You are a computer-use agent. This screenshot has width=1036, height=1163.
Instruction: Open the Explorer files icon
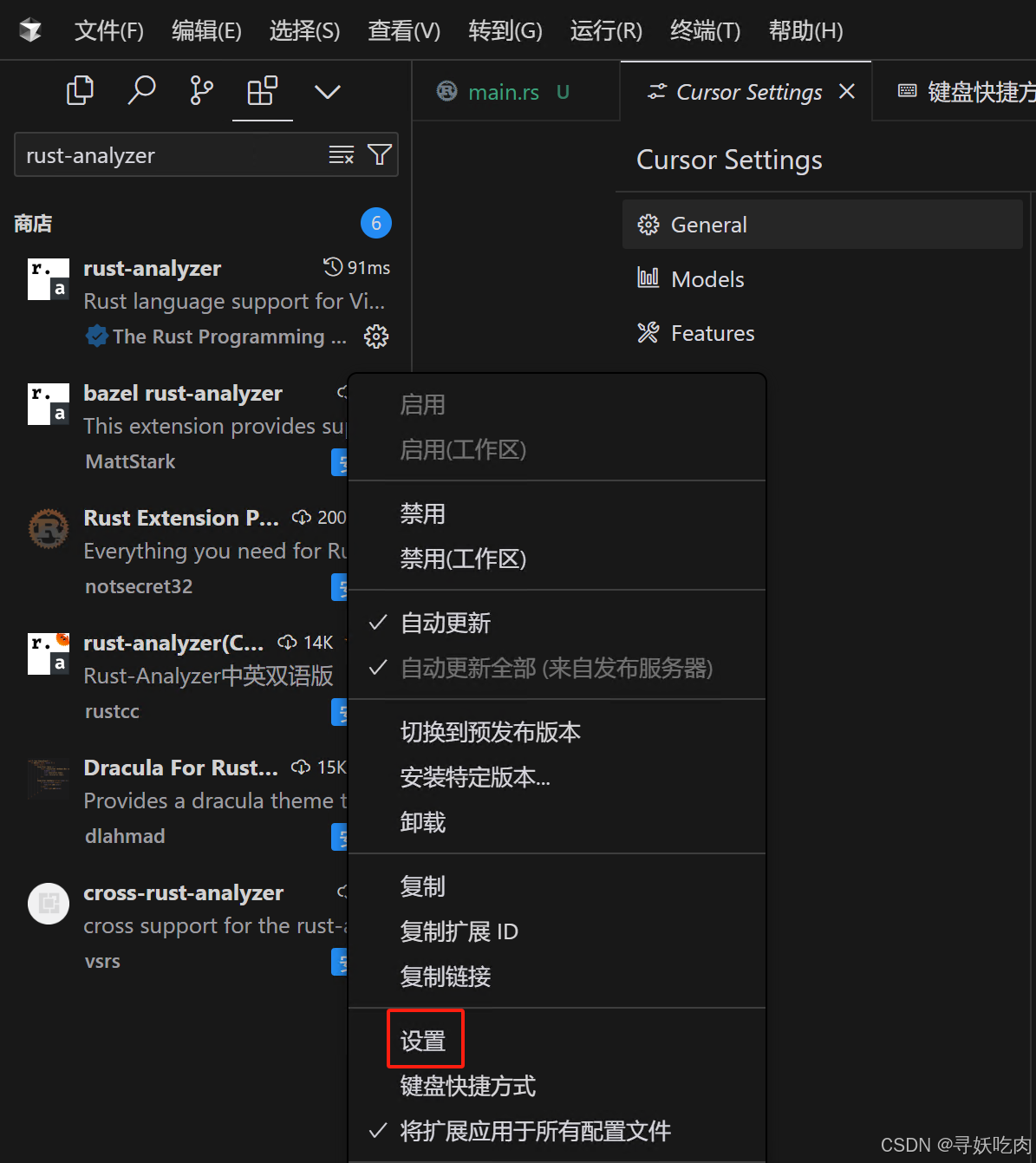point(80,90)
